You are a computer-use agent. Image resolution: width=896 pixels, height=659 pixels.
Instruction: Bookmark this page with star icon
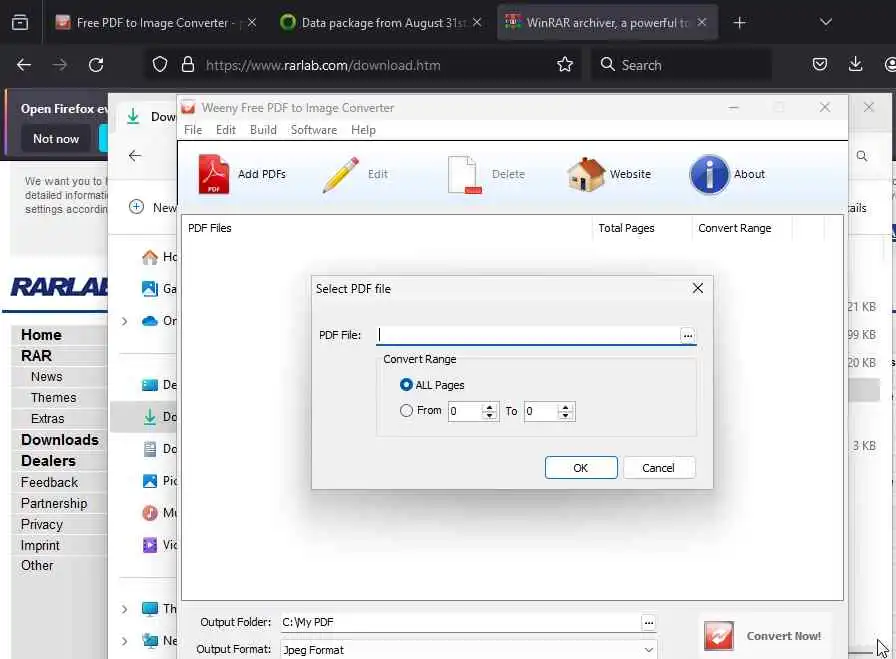coord(565,65)
